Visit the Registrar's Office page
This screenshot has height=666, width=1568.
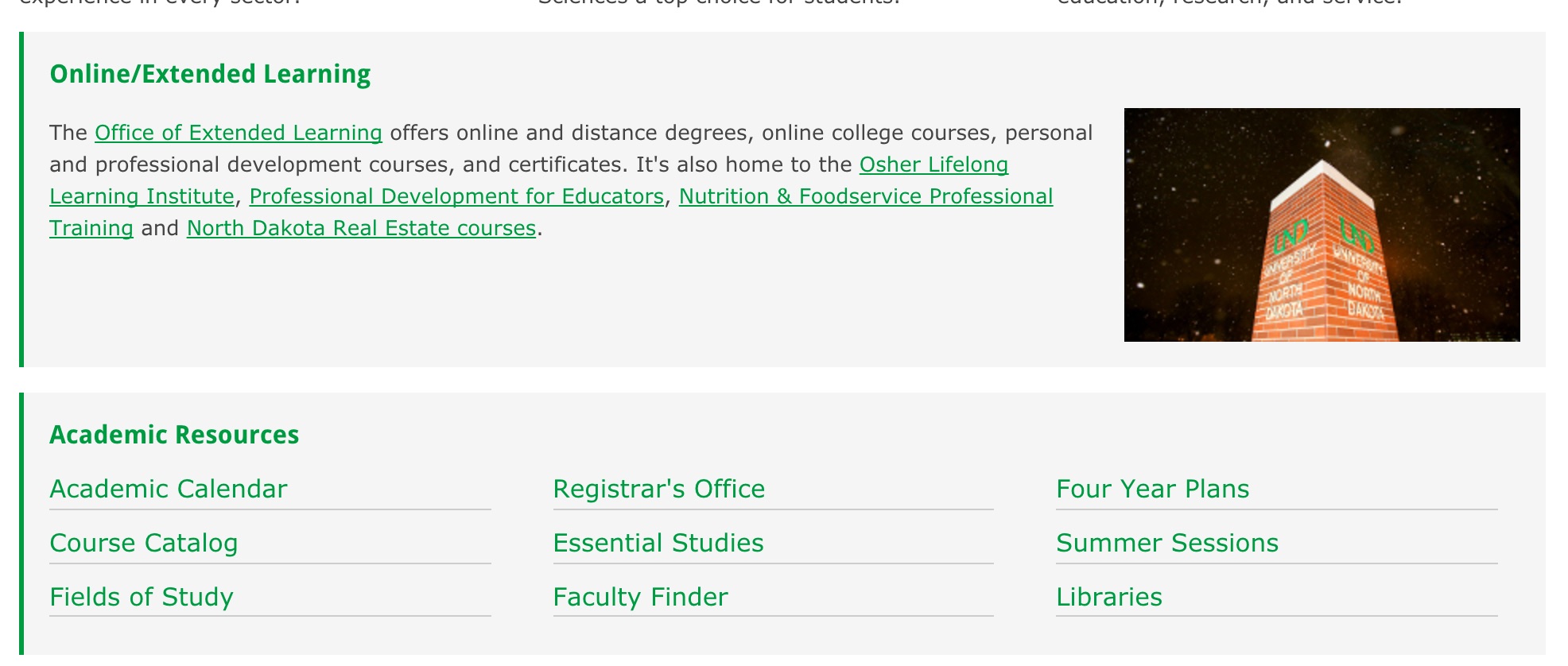[x=658, y=489]
